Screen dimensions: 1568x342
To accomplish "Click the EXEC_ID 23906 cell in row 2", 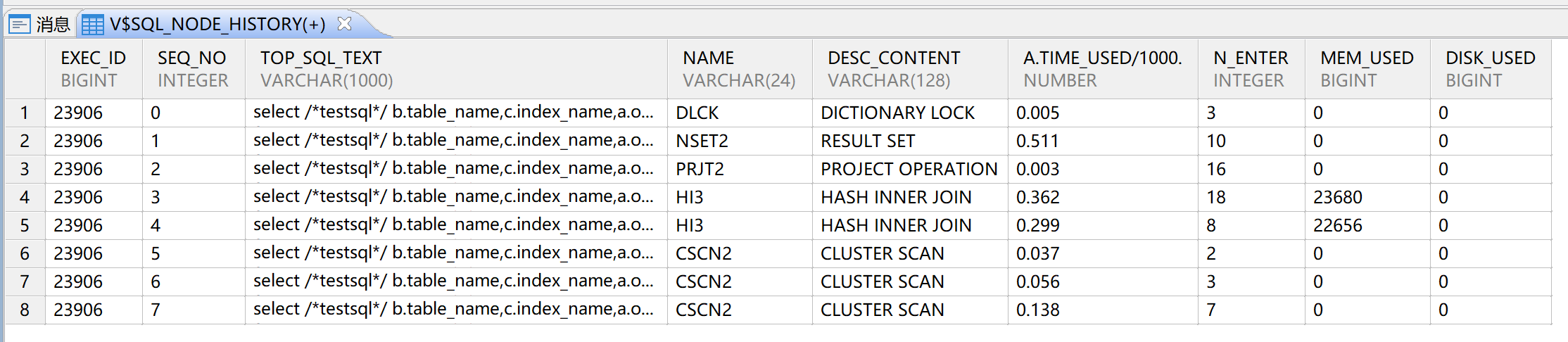I will [94, 141].
